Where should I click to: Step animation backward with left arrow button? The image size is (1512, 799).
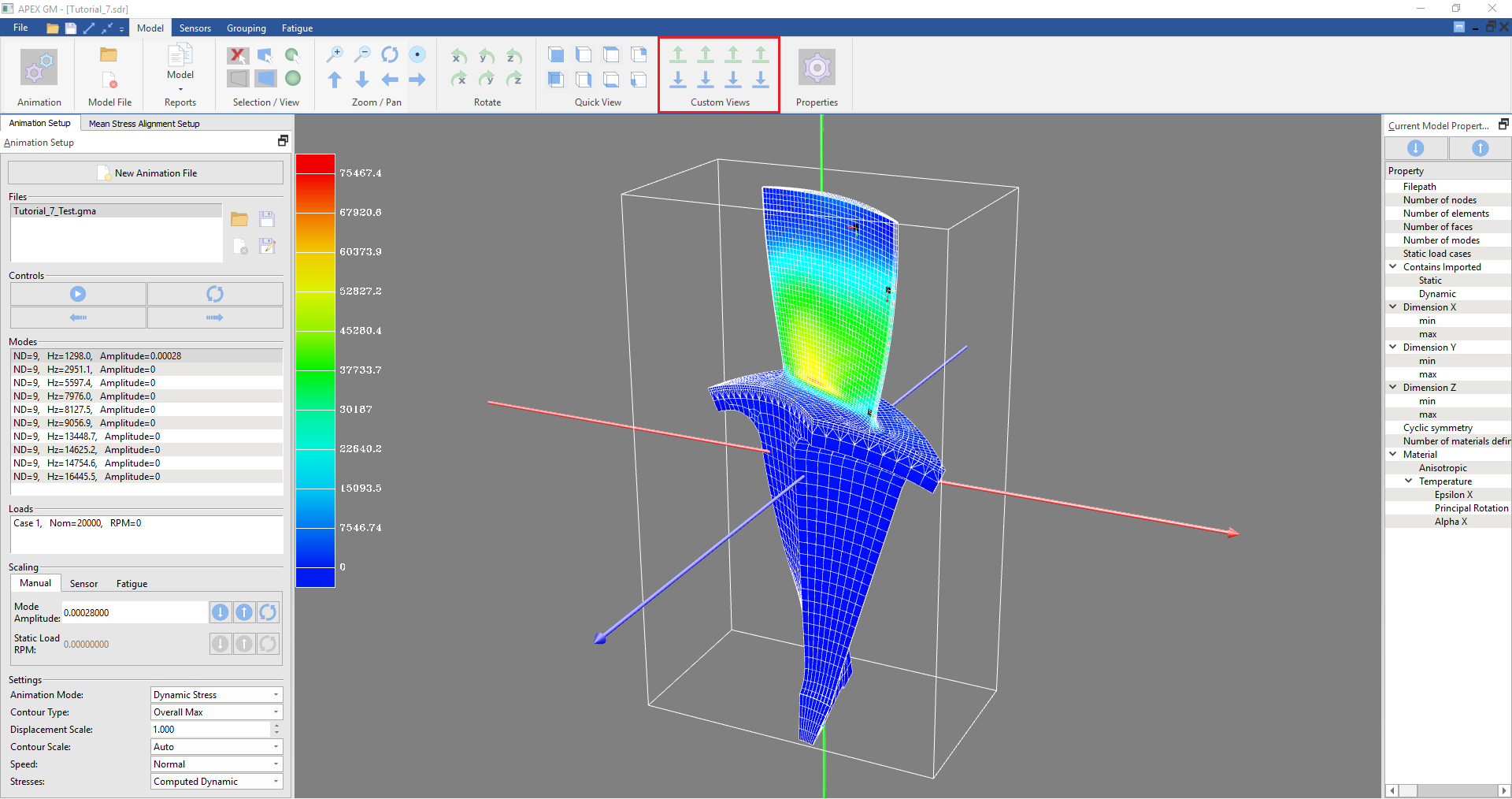[x=78, y=318]
